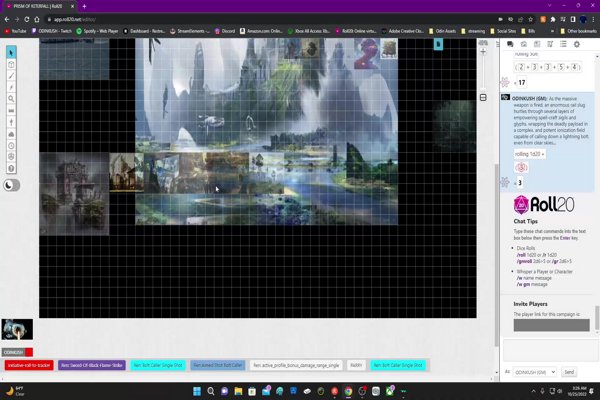Switch to the Journal tab
Image resolution: width=600 pixels, height=400 pixels.
click(537, 44)
